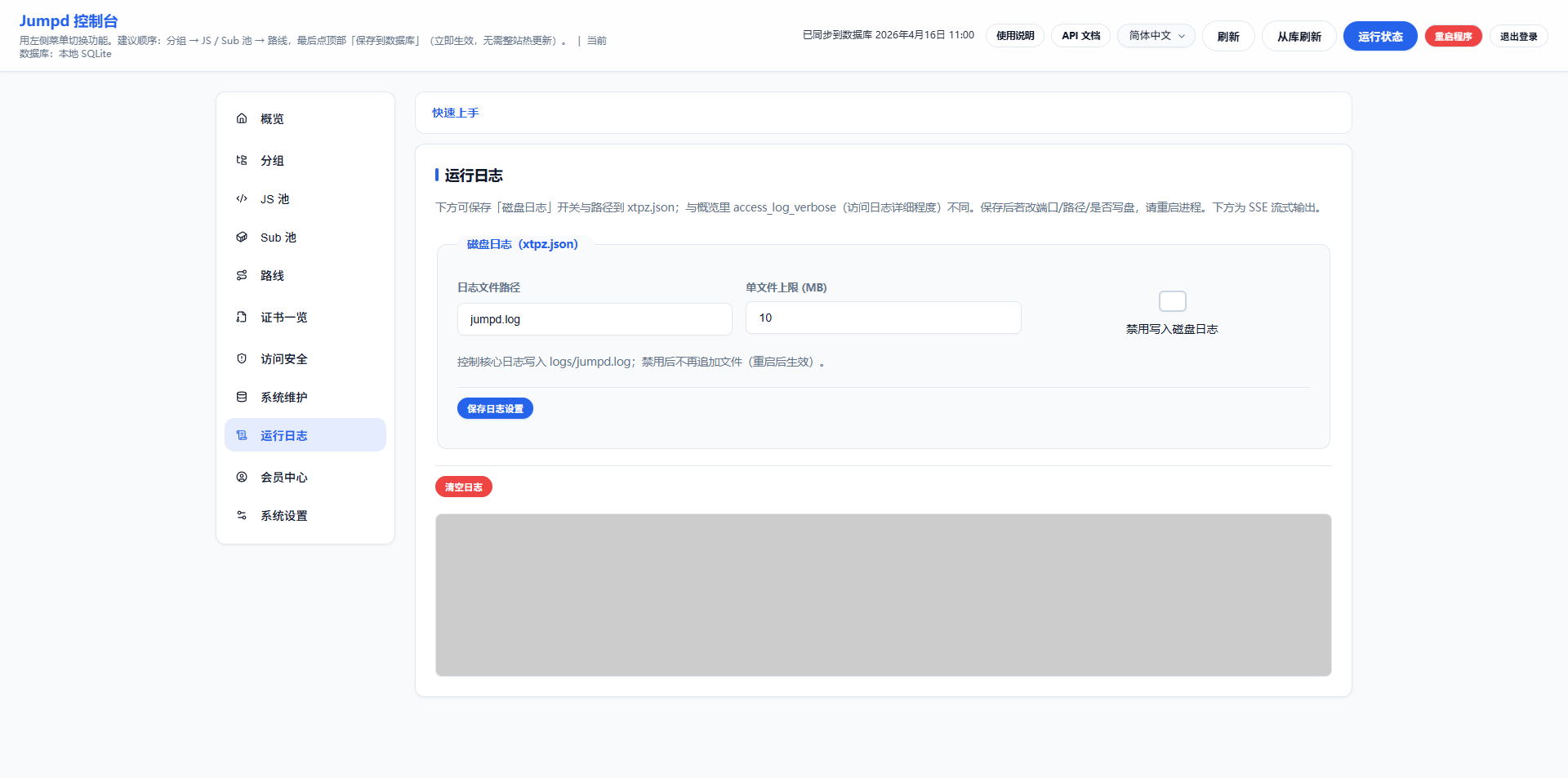Screen dimensions: 1568x778
Task: Open the 简体中文 language dropdown
Action: coord(1156,36)
